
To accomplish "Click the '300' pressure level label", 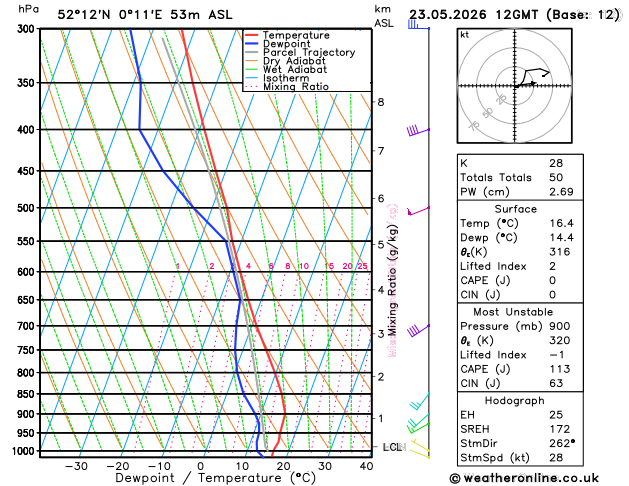I will click(x=28, y=29).
